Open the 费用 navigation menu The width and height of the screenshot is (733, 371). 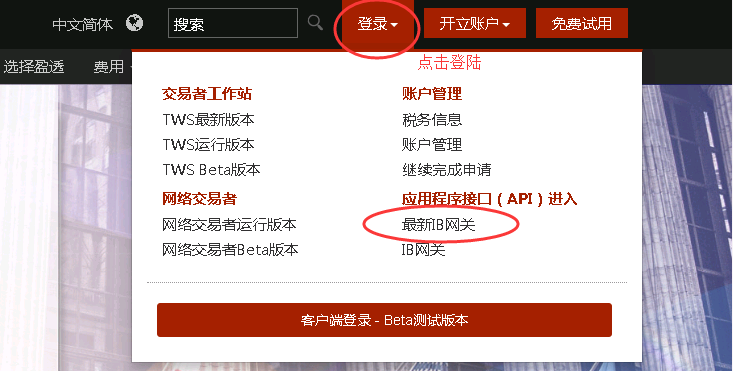pos(109,67)
